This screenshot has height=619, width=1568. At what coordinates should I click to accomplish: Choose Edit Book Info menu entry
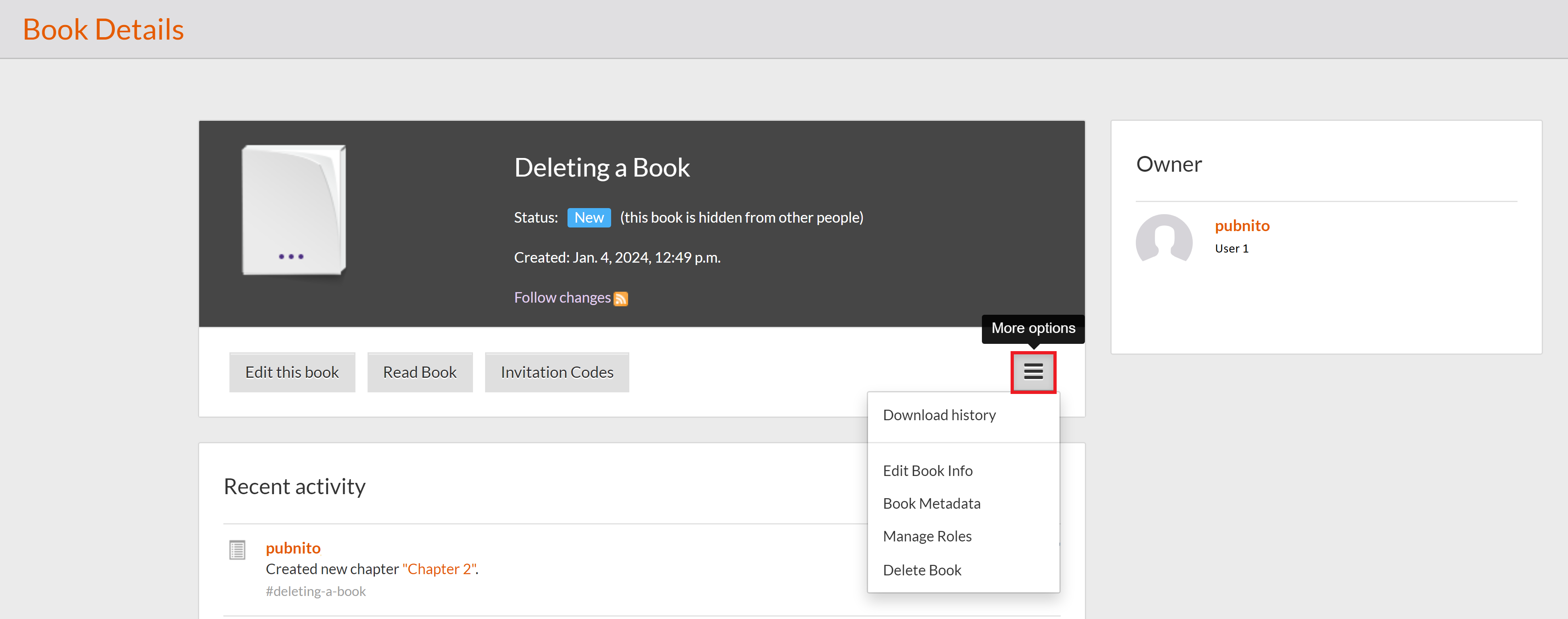(x=927, y=470)
